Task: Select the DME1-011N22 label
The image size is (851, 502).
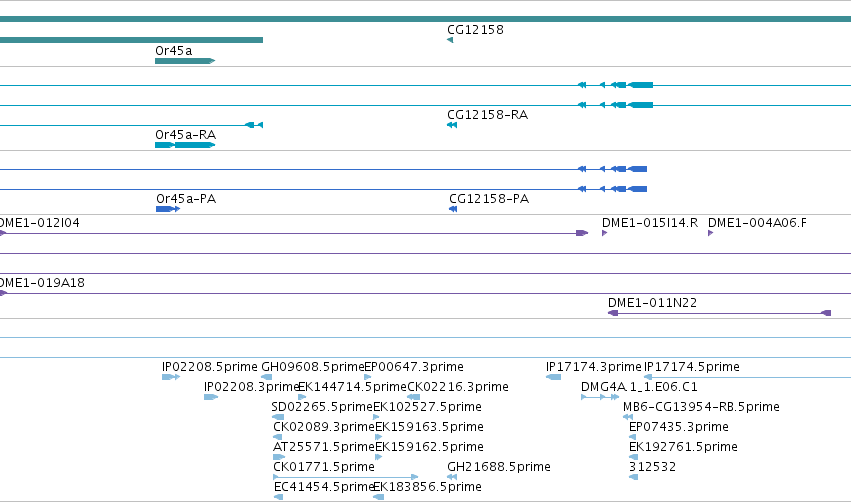Action: coord(652,303)
